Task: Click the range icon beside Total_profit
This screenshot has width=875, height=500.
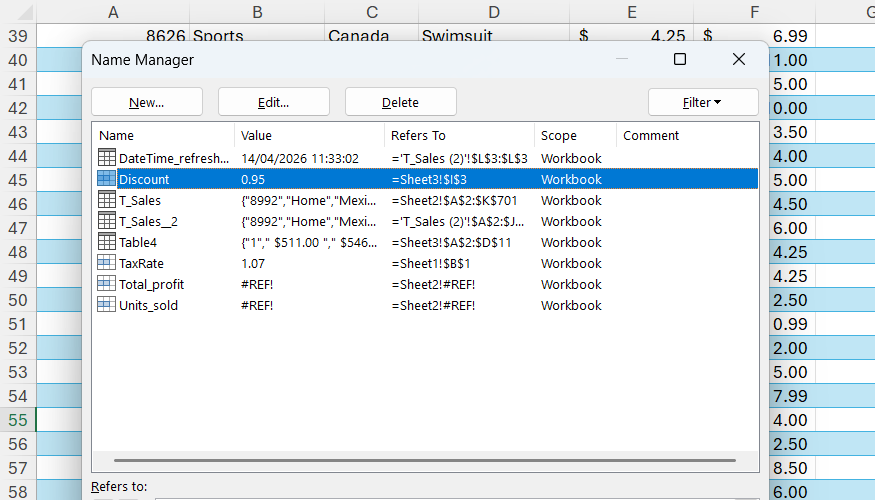Action: point(106,284)
